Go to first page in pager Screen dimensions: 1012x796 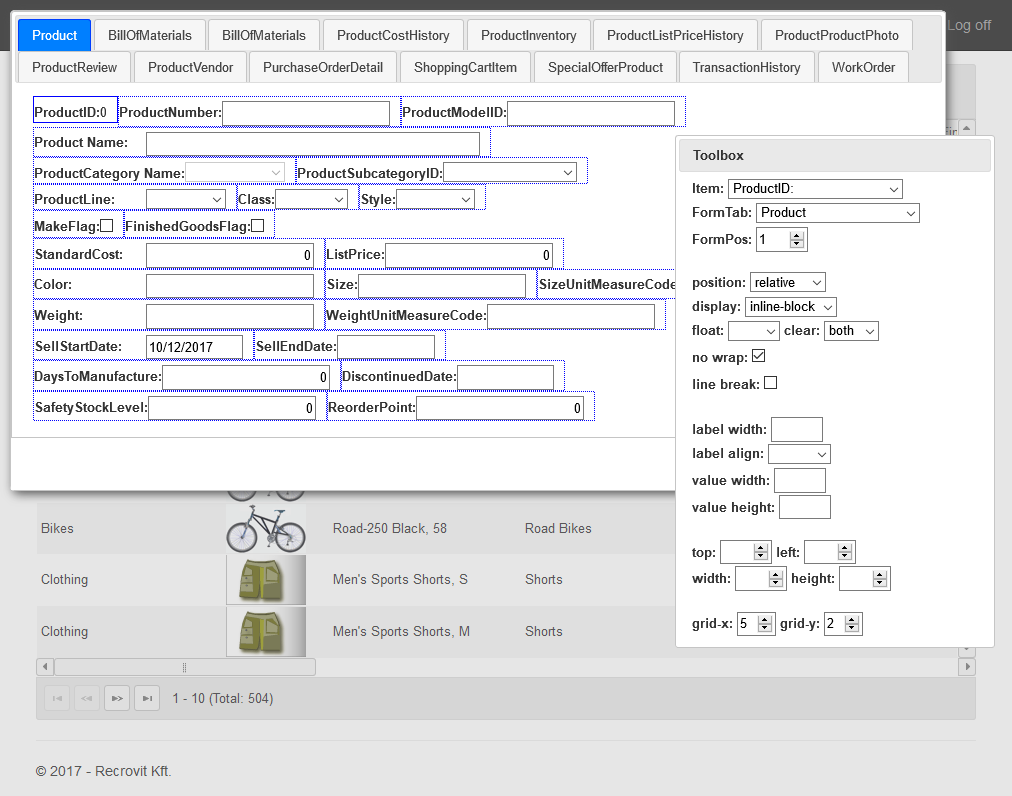pyautogui.click(x=57, y=698)
